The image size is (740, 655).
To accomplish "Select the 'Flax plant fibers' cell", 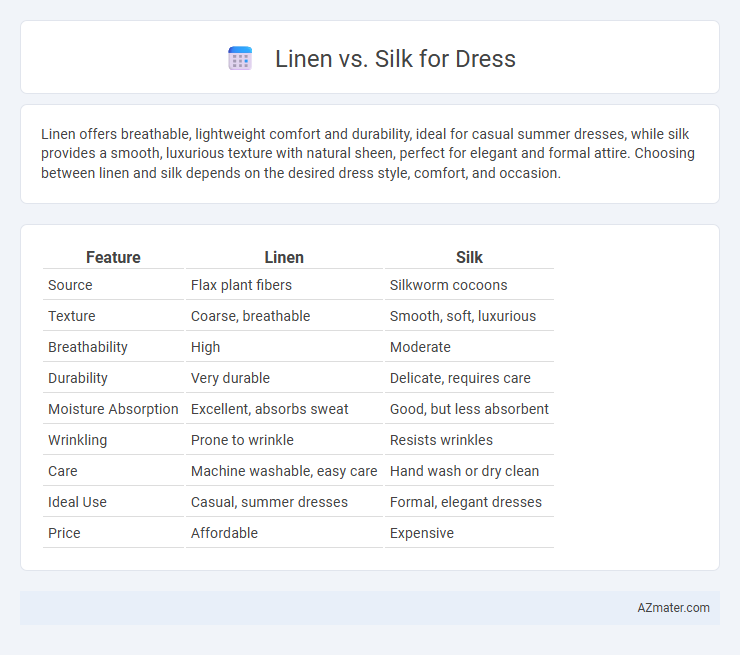I will (x=284, y=285).
